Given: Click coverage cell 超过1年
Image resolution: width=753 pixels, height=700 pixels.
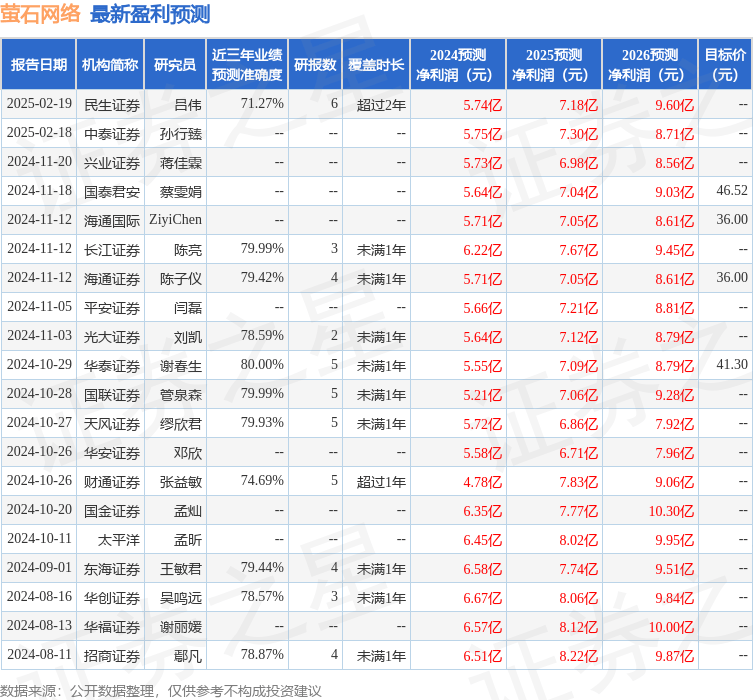Looking at the screenshot, I should 381,482.
